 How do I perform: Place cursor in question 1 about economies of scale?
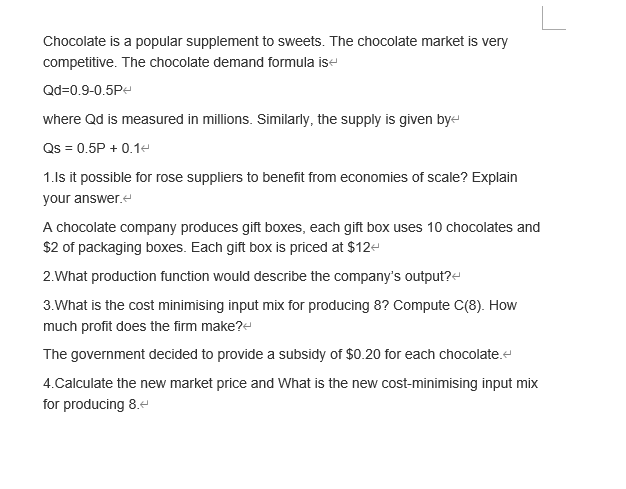pos(280,188)
